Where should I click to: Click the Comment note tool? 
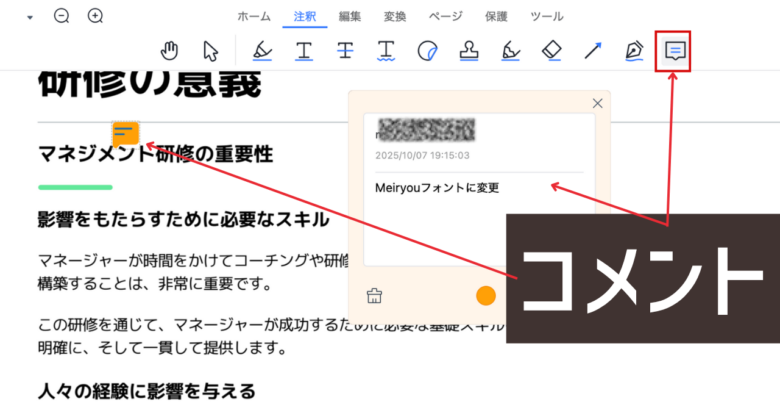coord(674,50)
